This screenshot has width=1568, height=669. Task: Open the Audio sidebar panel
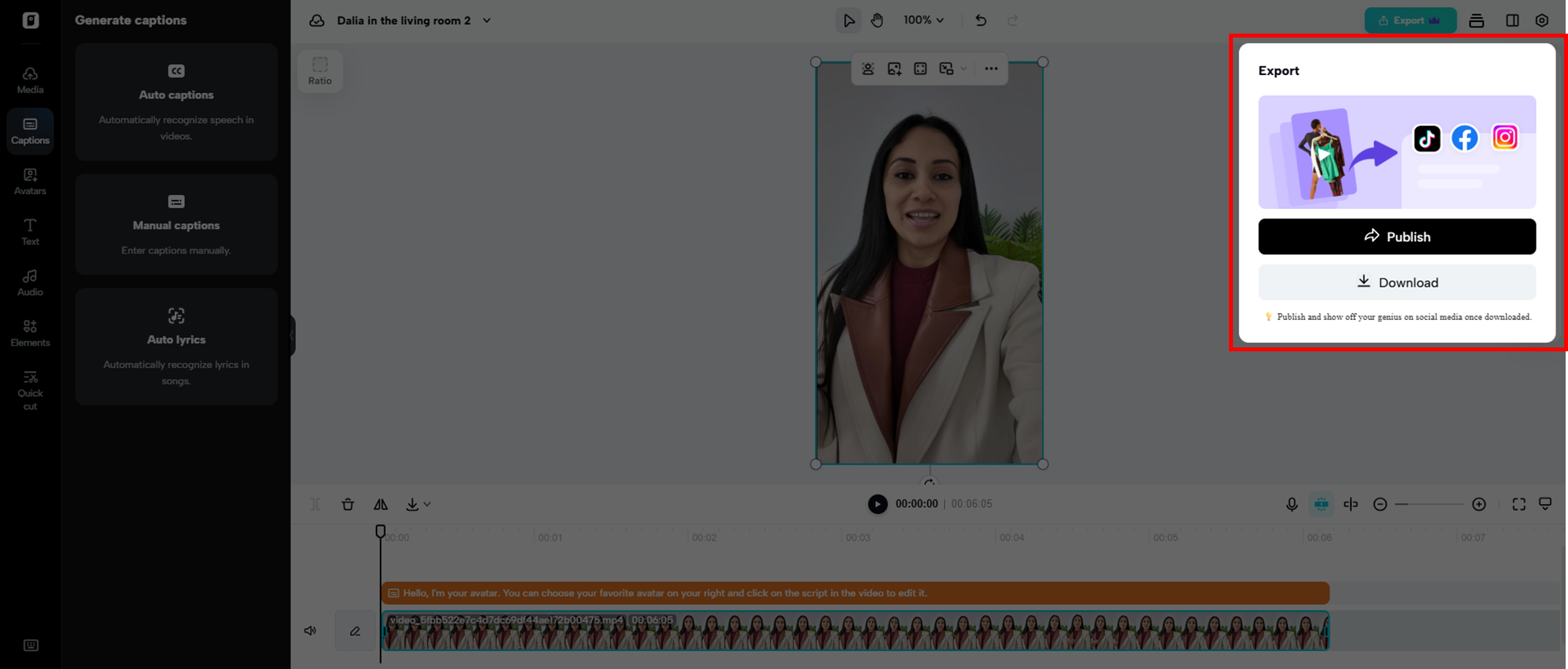(30, 282)
